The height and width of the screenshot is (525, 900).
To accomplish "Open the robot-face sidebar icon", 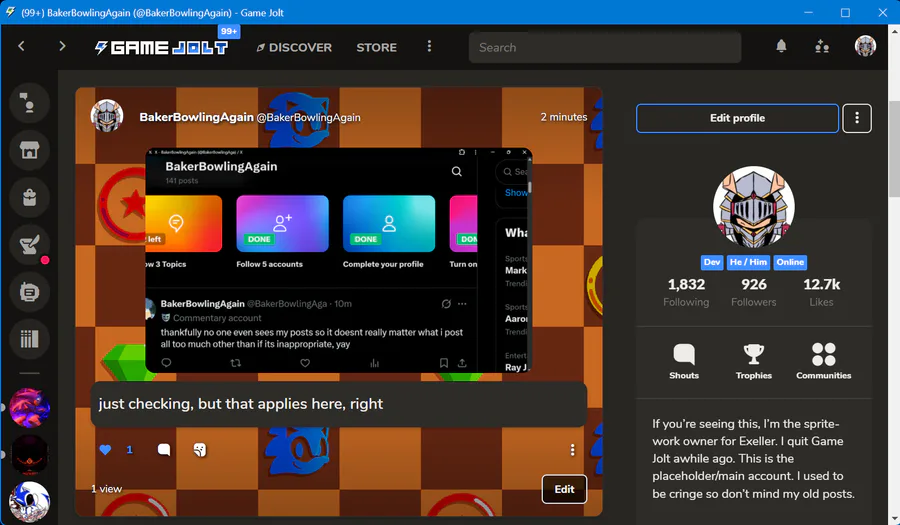I will (29, 292).
